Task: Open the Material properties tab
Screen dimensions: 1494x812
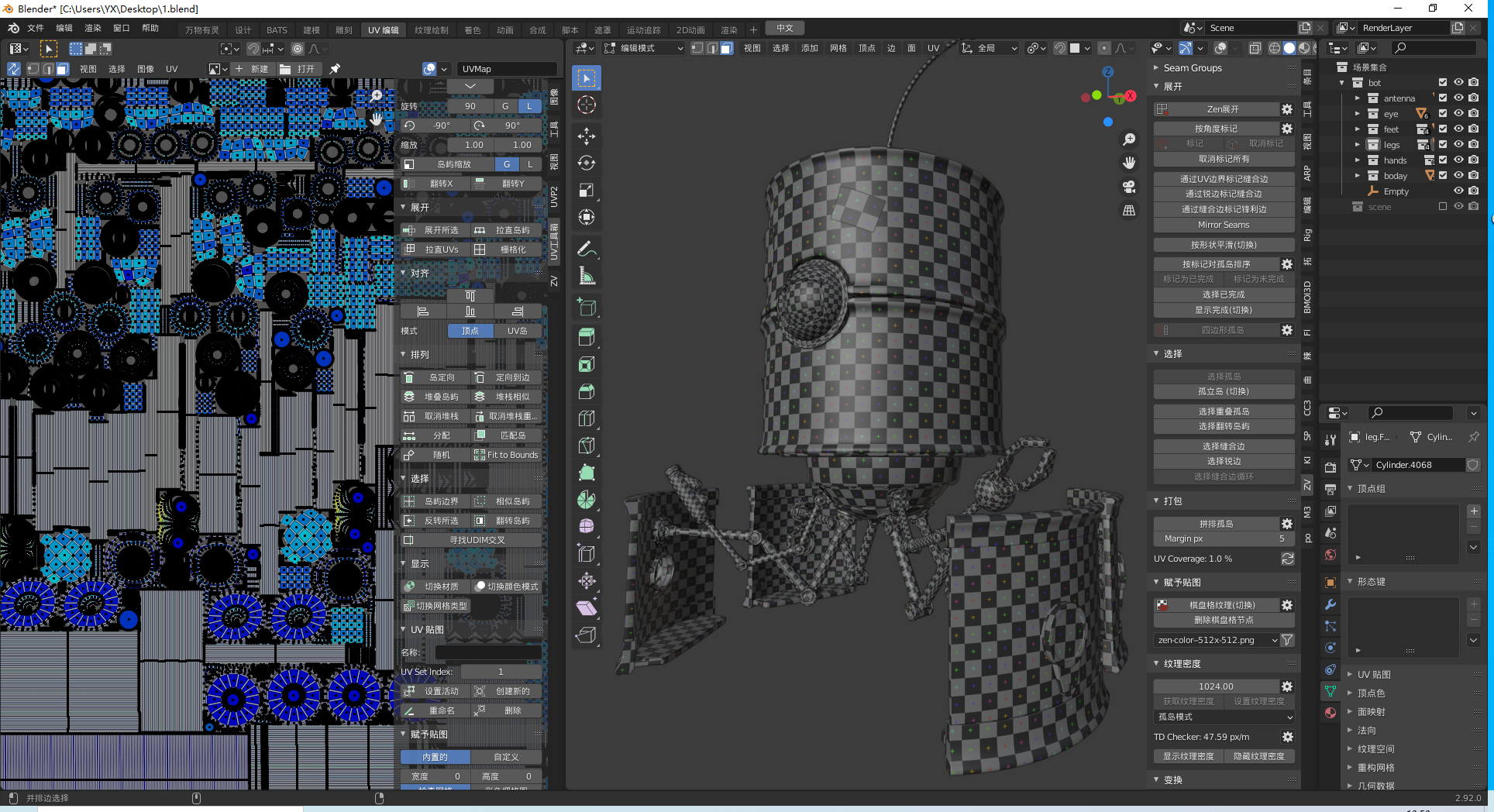Action: pos(1330,713)
